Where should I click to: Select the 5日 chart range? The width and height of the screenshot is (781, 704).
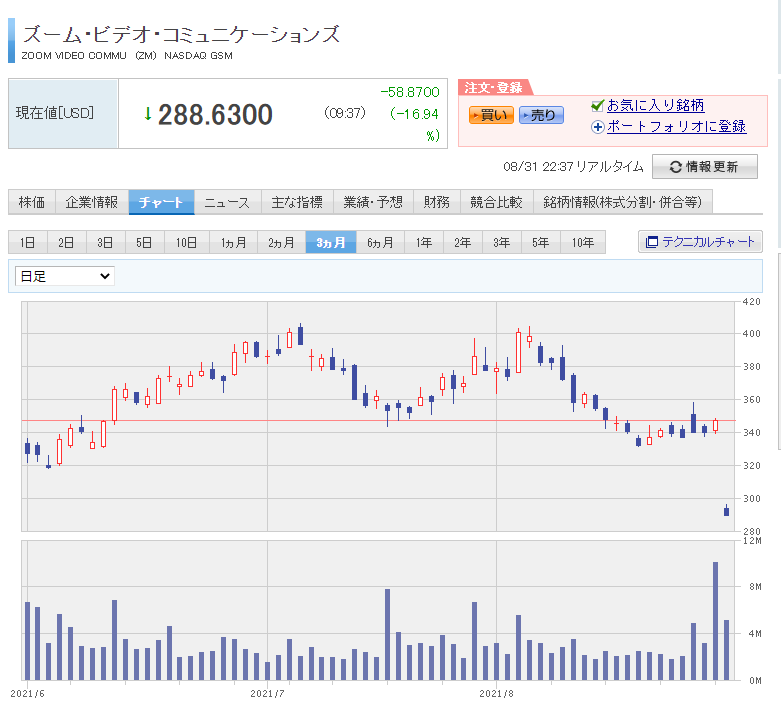pyautogui.click(x=144, y=242)
